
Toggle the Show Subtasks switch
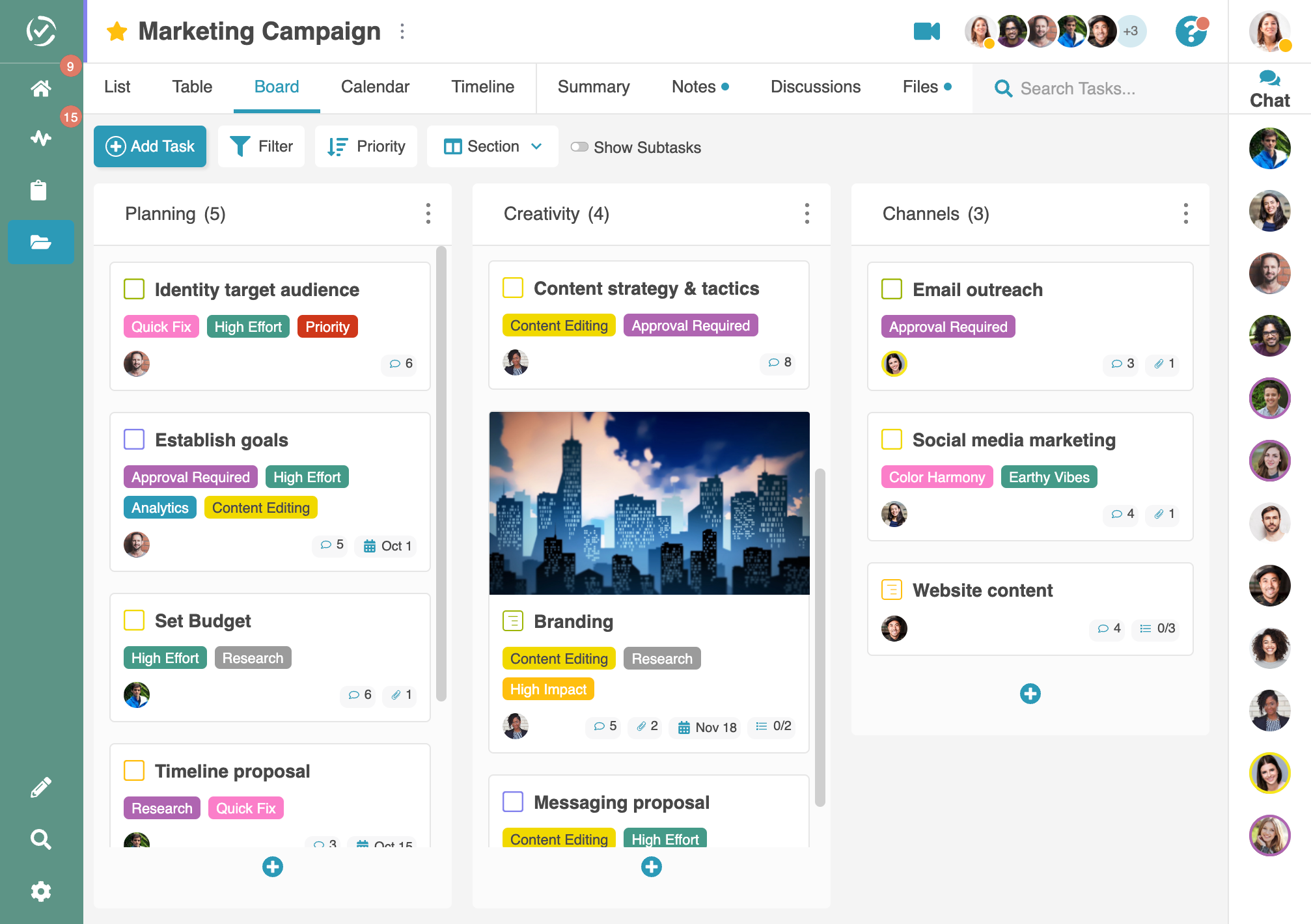click(x=579, y=147)
